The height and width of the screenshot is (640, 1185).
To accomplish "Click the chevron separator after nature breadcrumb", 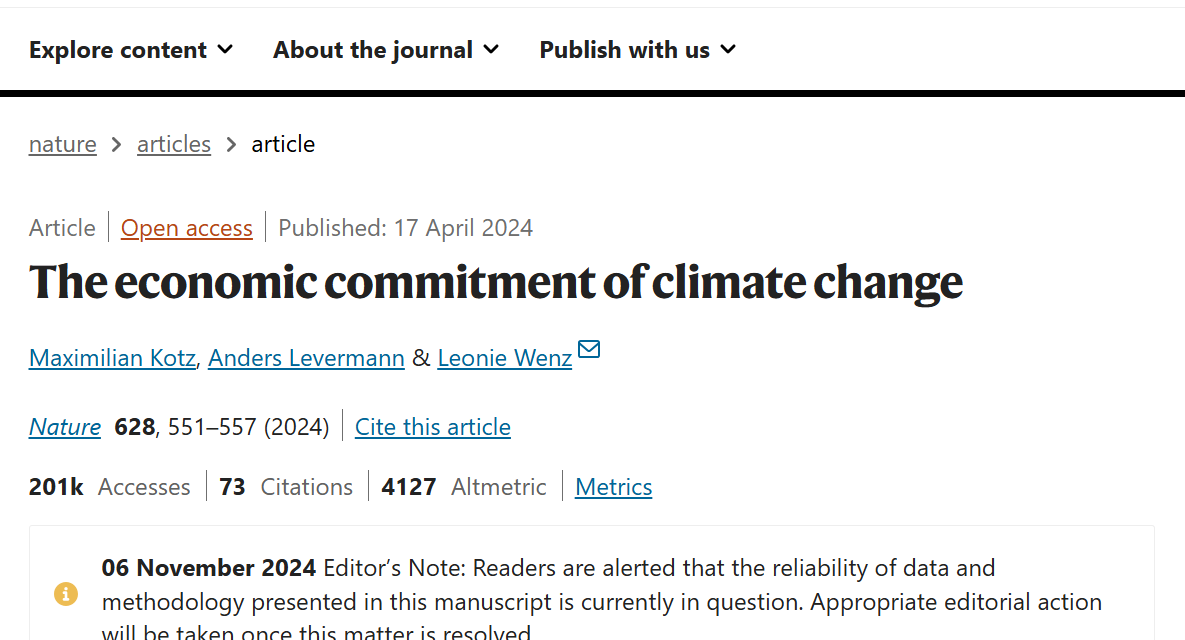I will (x=117, y=144).
